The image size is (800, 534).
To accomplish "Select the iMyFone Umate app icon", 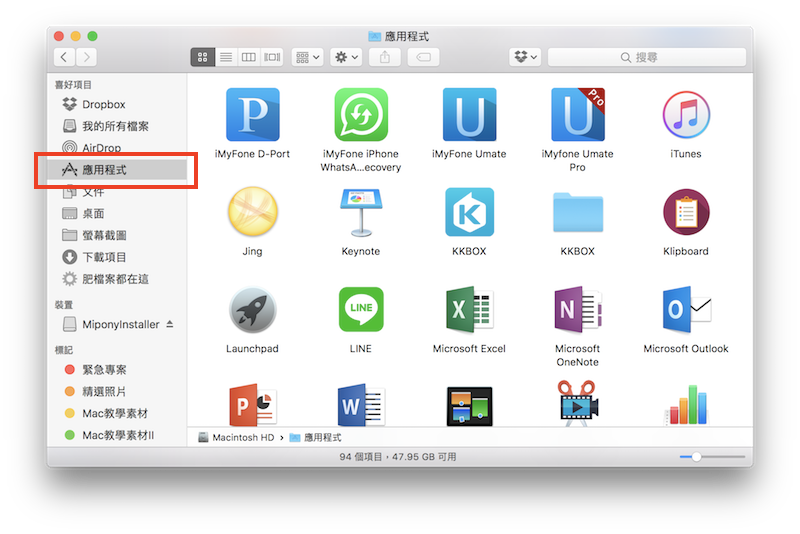I will [x=469, y=114].
